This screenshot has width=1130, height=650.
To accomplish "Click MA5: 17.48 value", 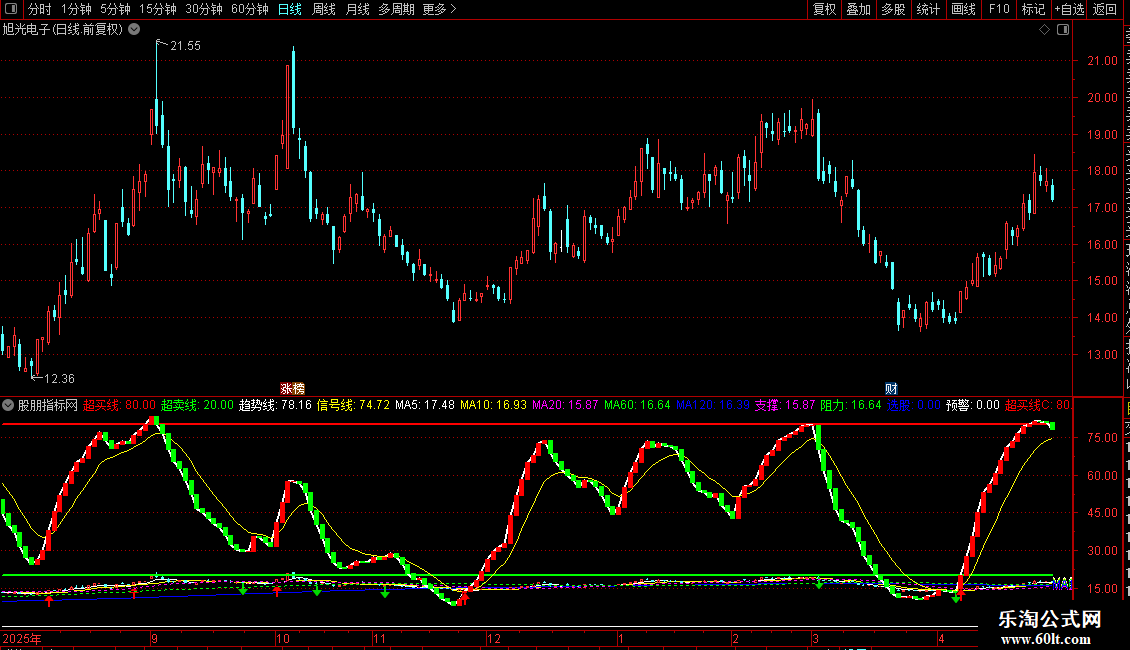I will 424,405.
